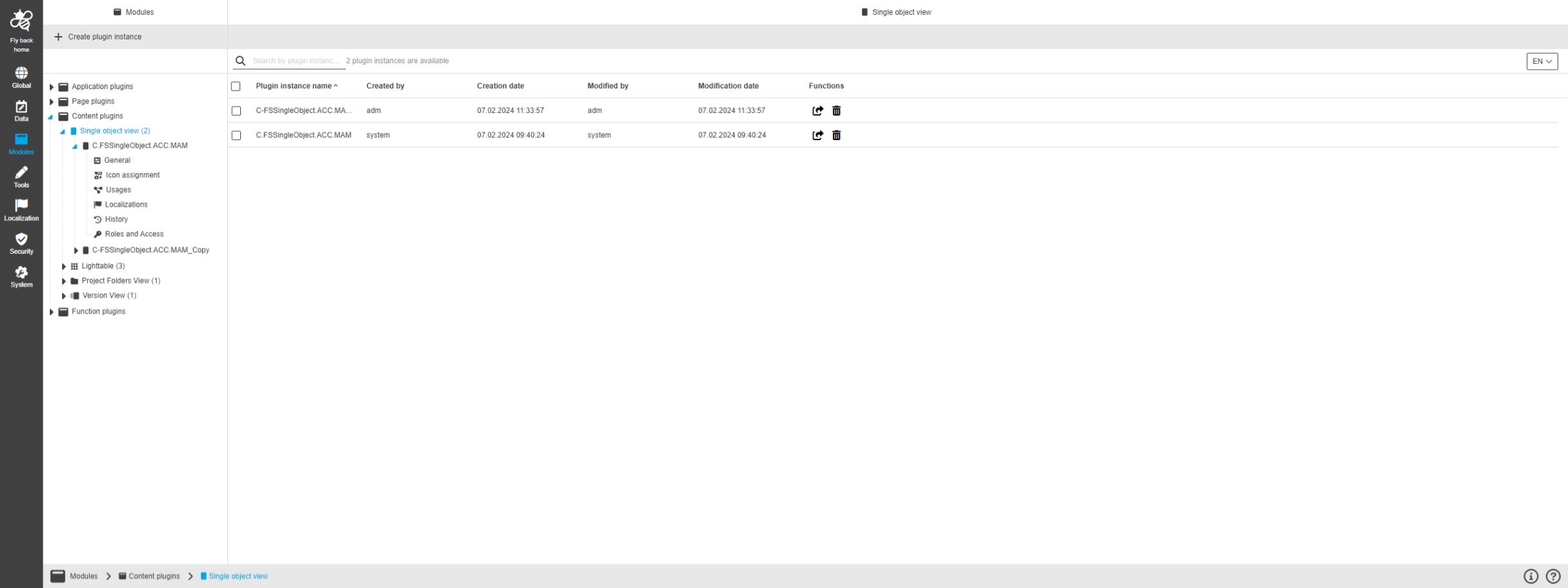This screenshot has height=588, width=1568.
Task: Select the Page plugins tree item
Action: [x=93, y=101]
